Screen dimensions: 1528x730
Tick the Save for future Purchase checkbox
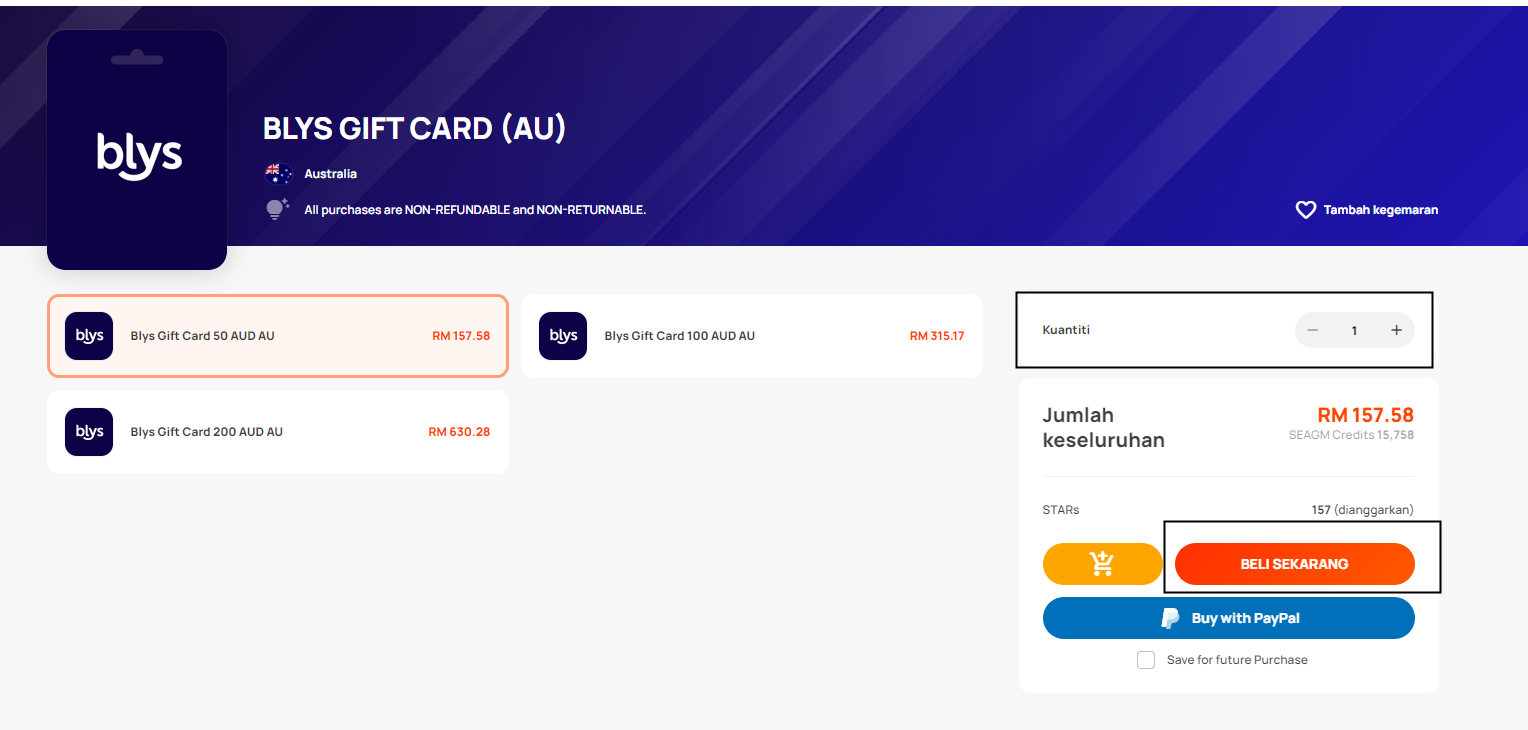pos(1146,660)
